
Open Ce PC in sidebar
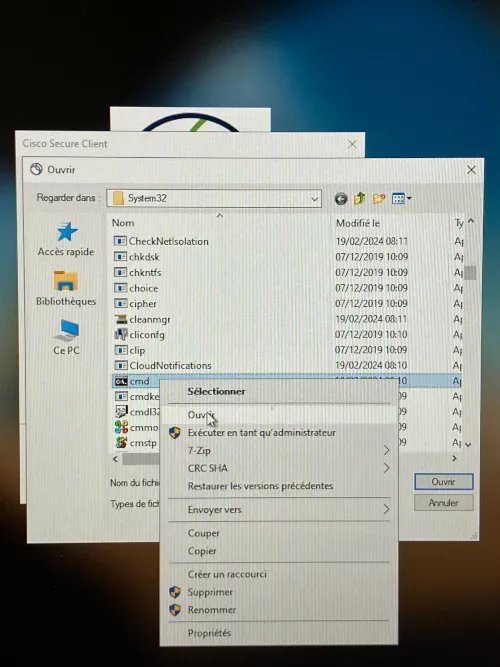click(66, 337)
